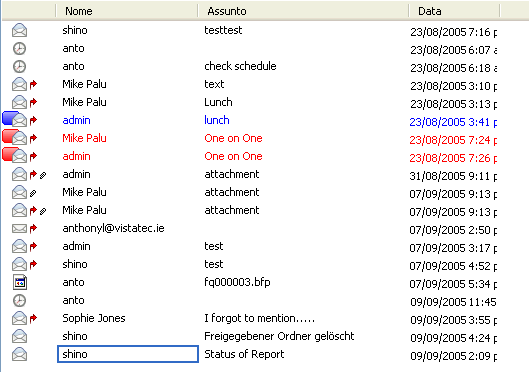Click the blue category flag on lunch row
The image size is (529, 372).
(9, 118)
